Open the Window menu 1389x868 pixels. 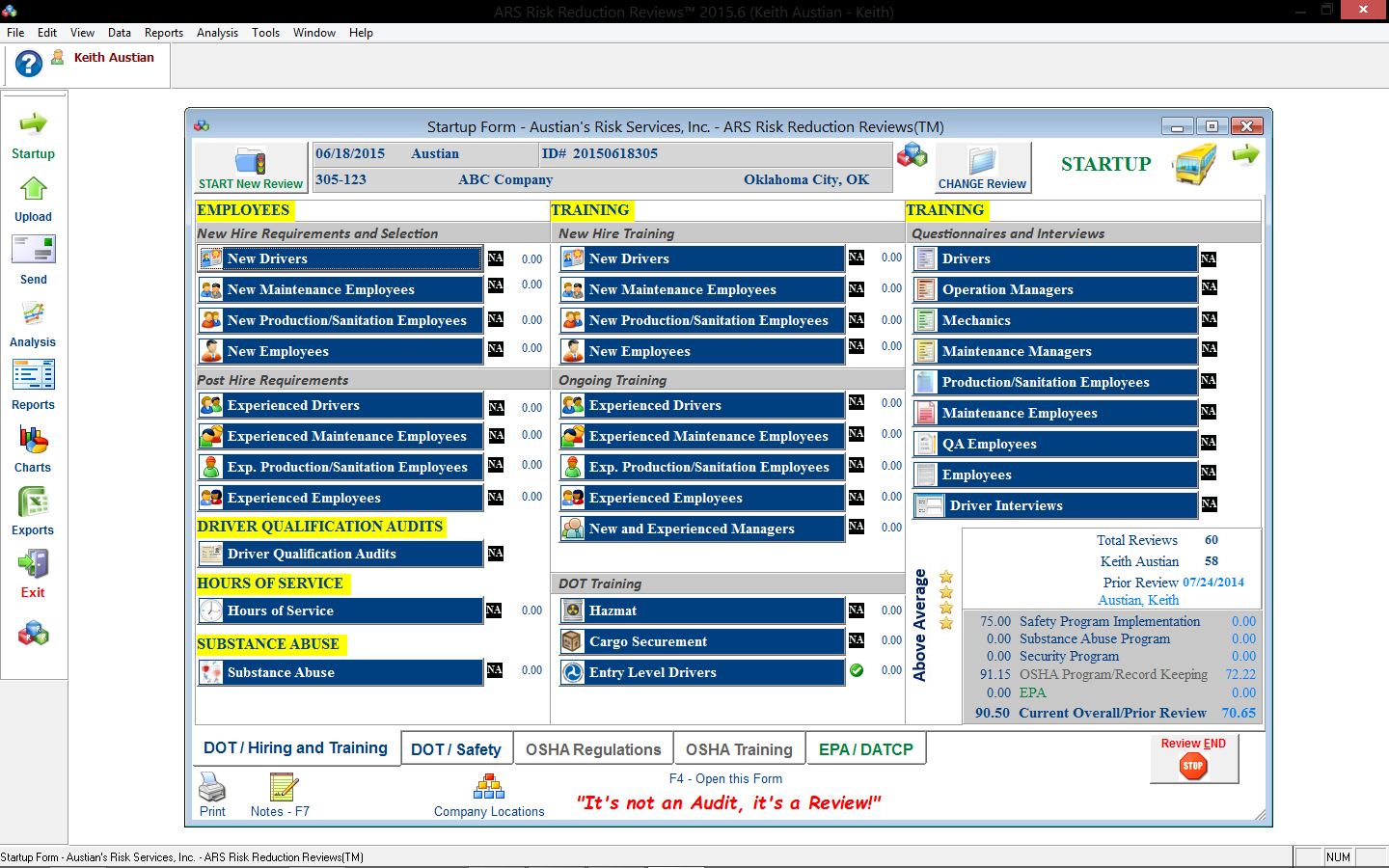(x=314, y=33)
